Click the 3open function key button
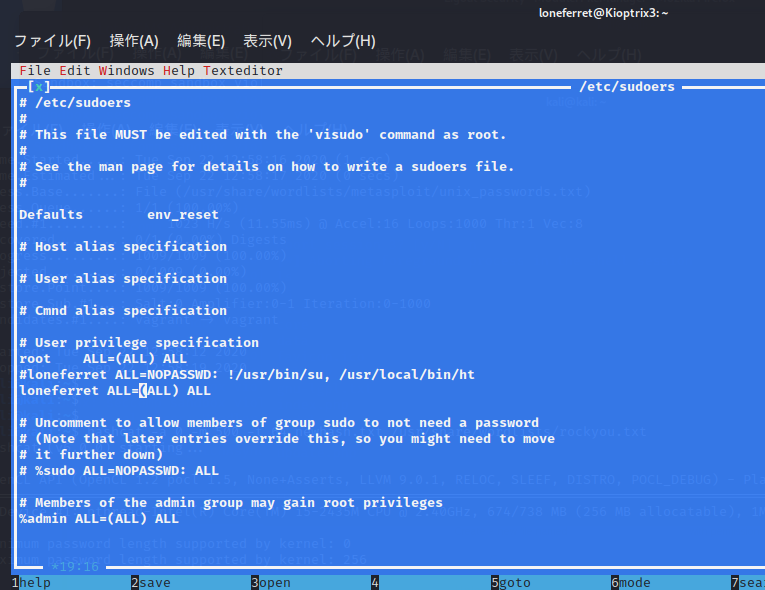765x590 pixels. tap(271, 583)
